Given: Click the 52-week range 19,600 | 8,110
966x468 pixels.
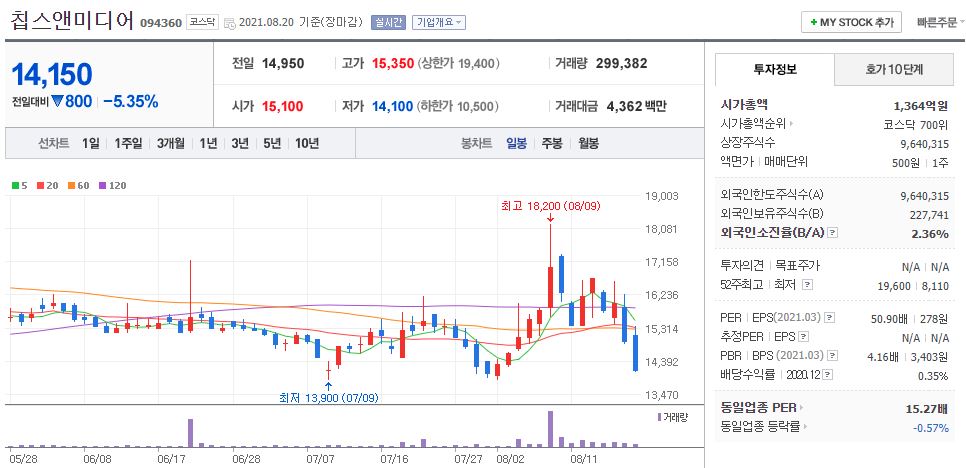Looking at the screenshot, I should coord(913,286).
